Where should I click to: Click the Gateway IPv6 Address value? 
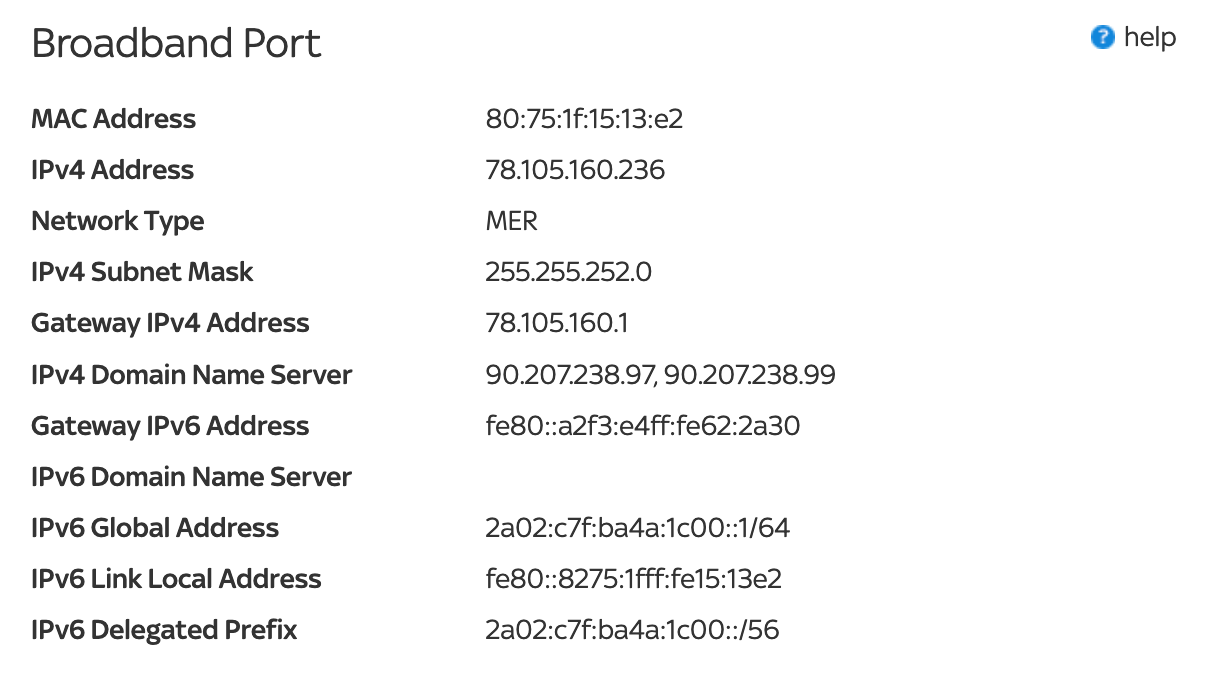642,426
